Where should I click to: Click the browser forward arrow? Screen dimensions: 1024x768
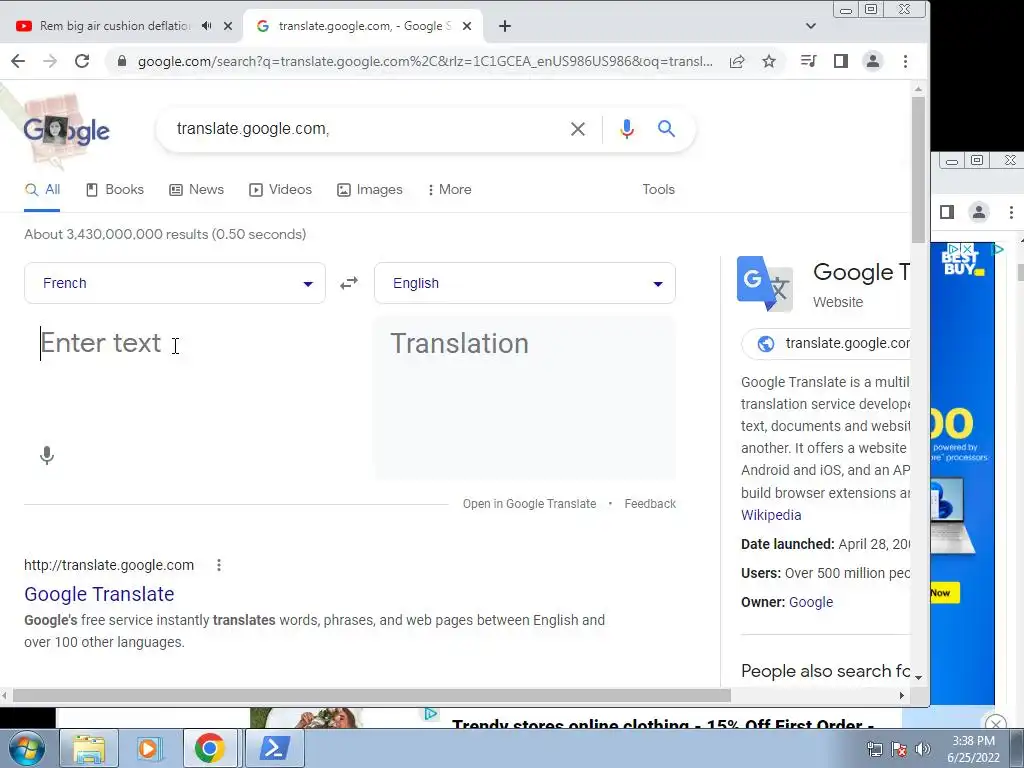[x=50, y=61]
